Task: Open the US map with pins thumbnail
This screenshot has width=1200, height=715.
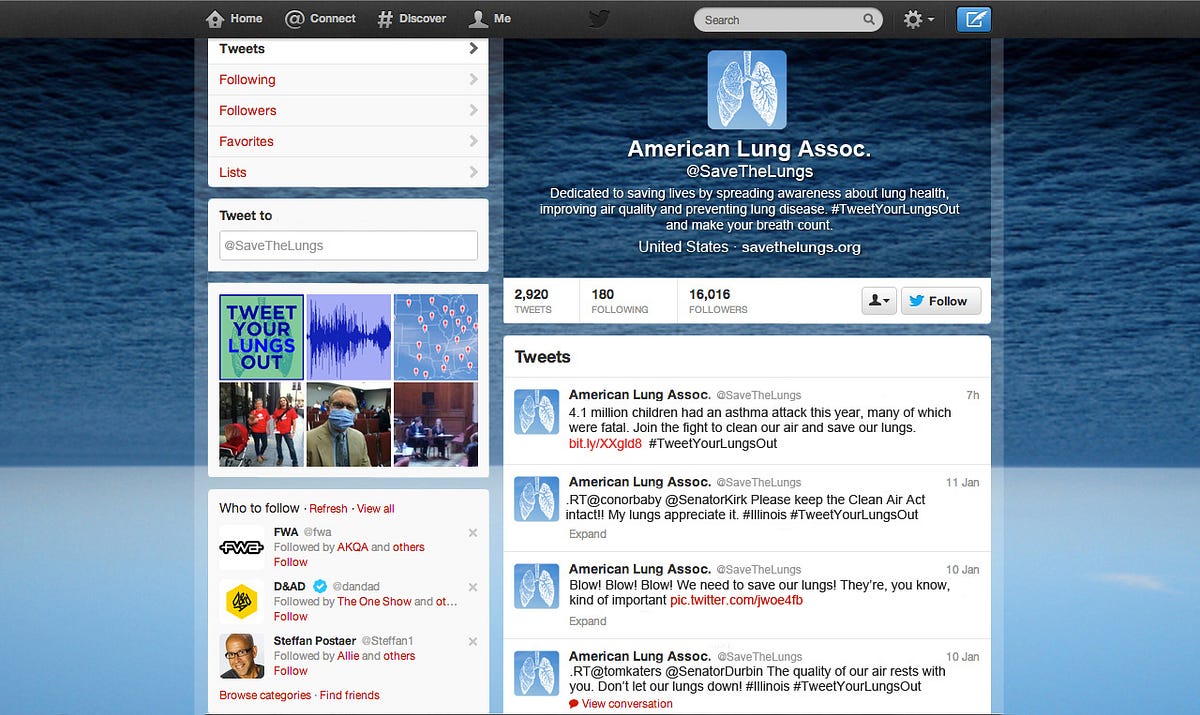Action: 436,337
